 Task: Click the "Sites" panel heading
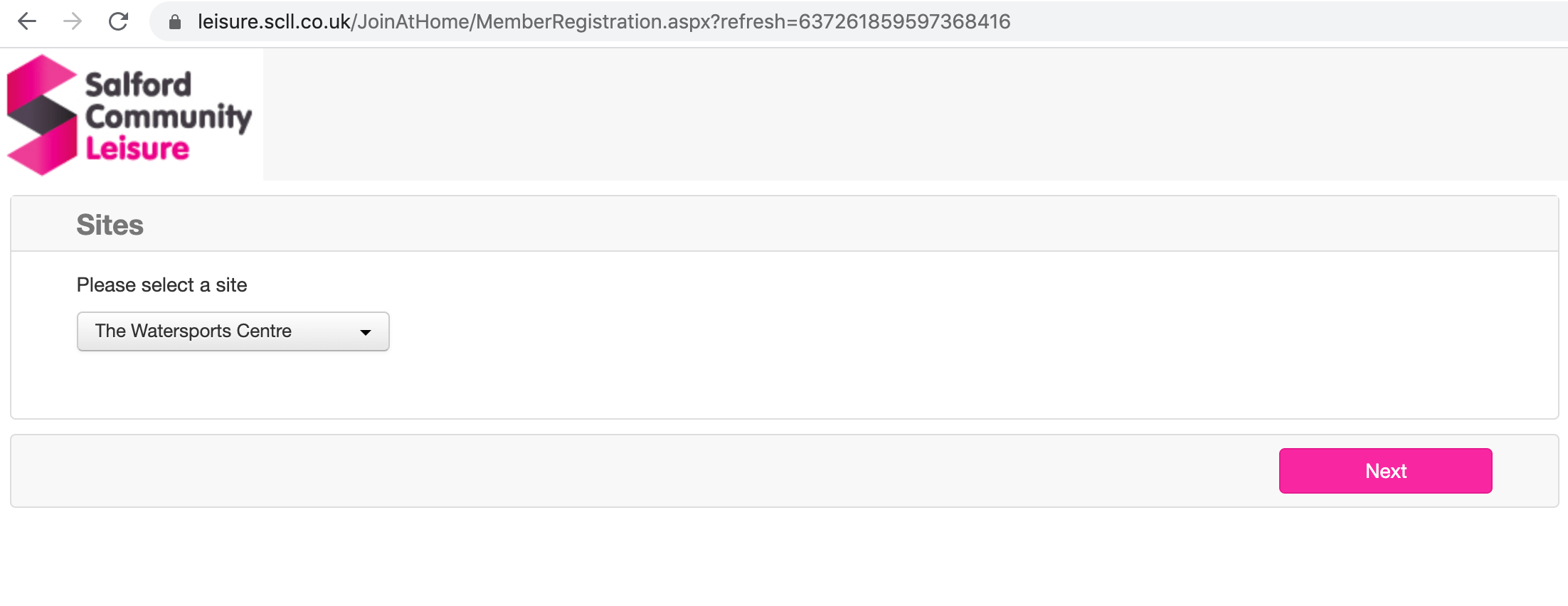point(110,225)
